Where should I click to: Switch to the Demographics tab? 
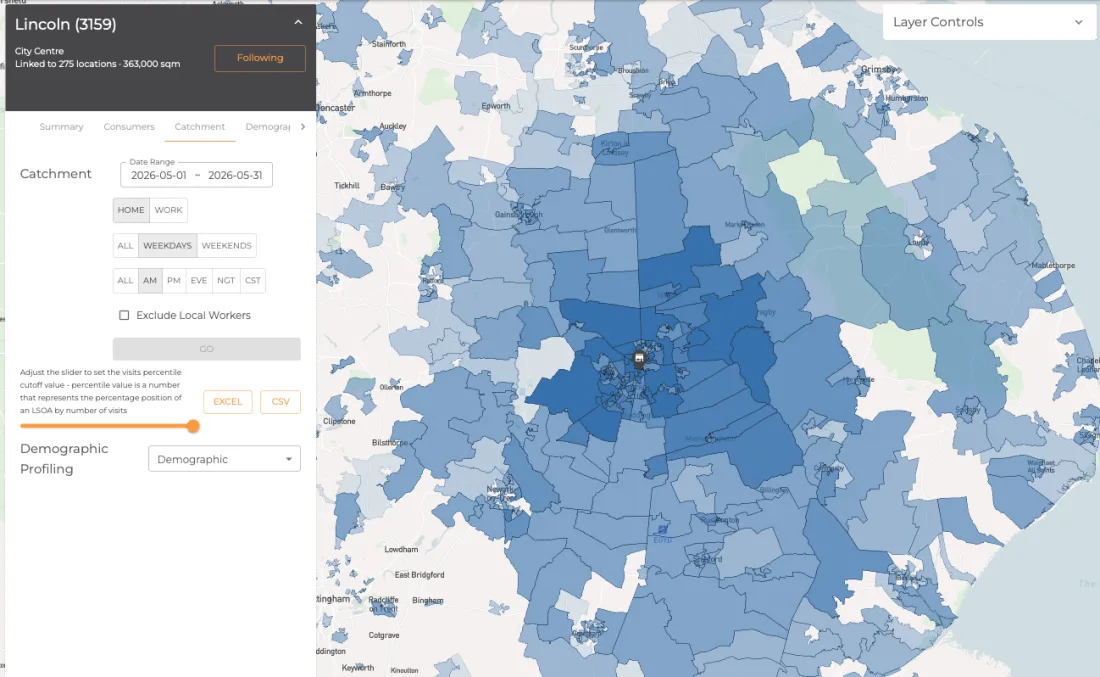coord(268,127)
